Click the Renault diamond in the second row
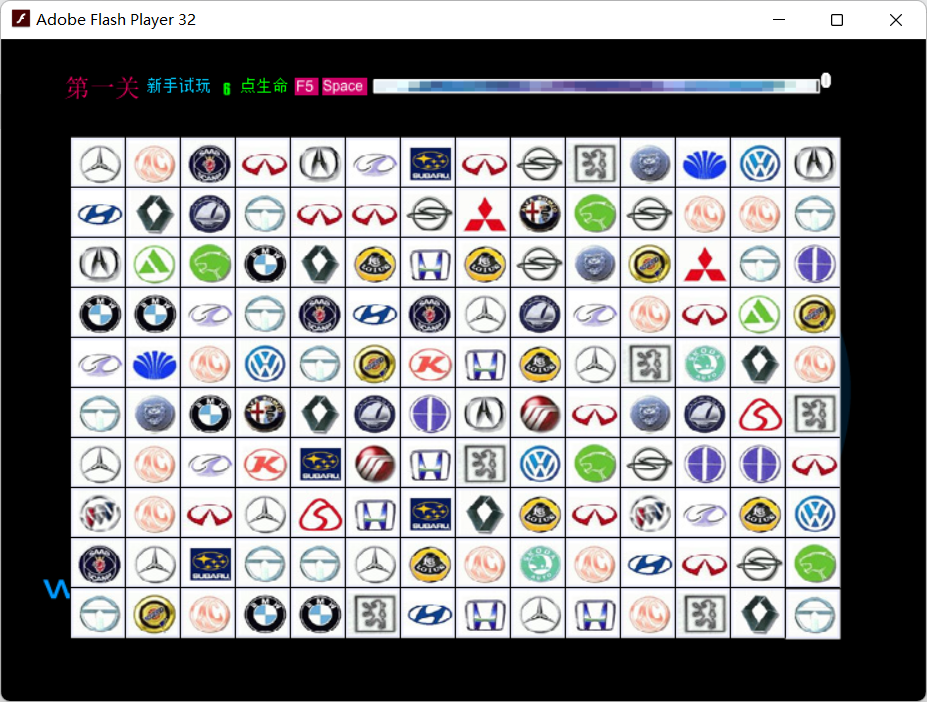The height and width of the screenshot is (702, 927). tap(154, 213)
